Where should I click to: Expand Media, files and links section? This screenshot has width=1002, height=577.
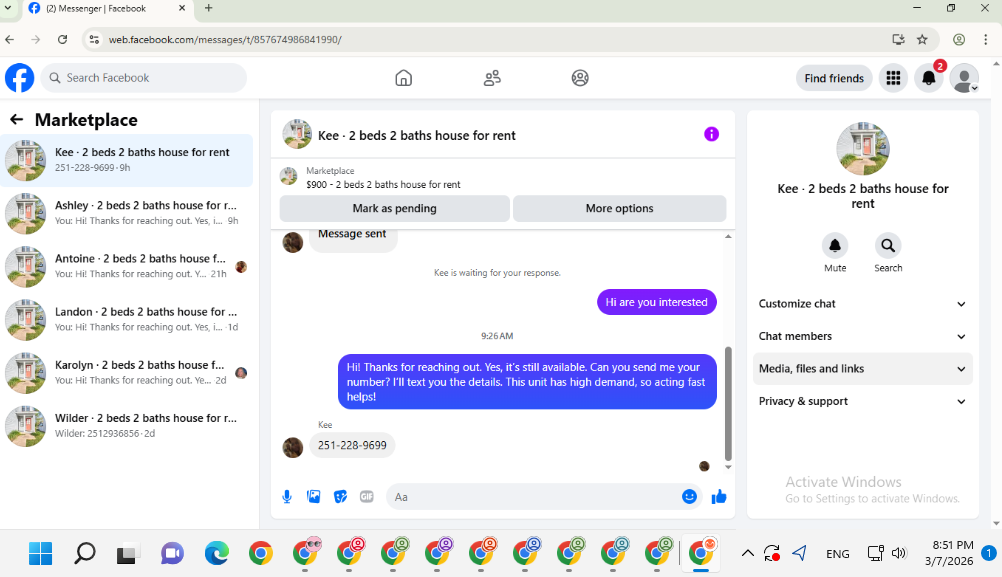pyautogui.click(x=862, y=369)
